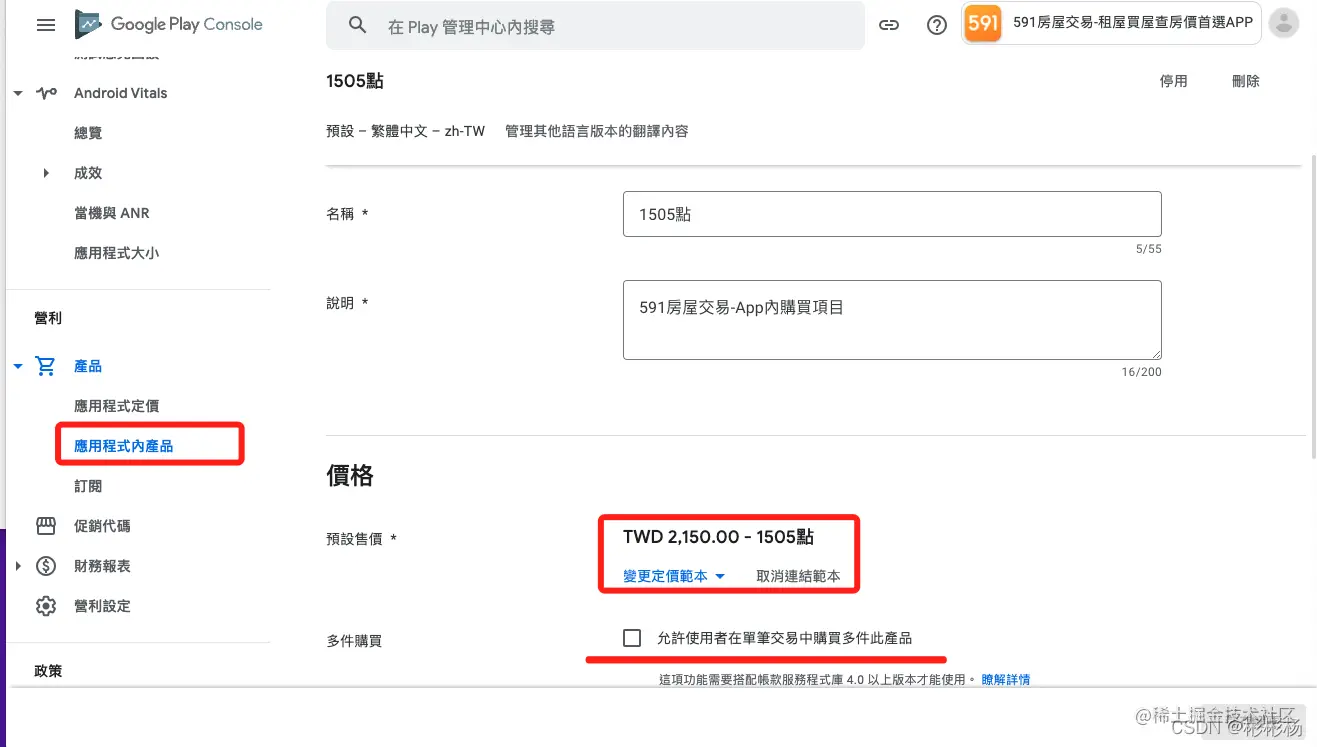Click the 營利設定 gear icon
Screen dimensions: 1317x747
pyautogui.click(x=46, y=606)
